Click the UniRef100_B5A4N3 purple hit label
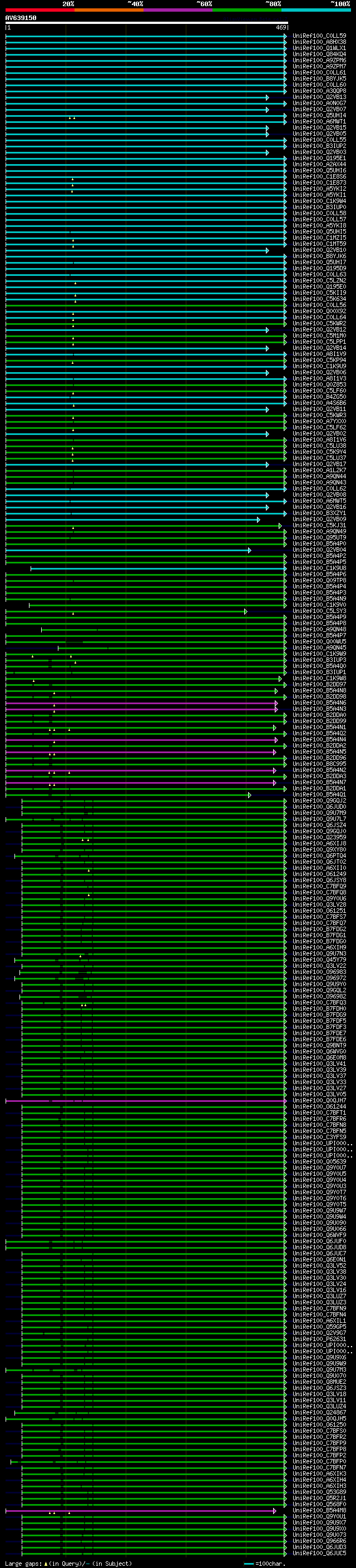Viewport: 356px width, 1568px height. click(x=319, y=709)
